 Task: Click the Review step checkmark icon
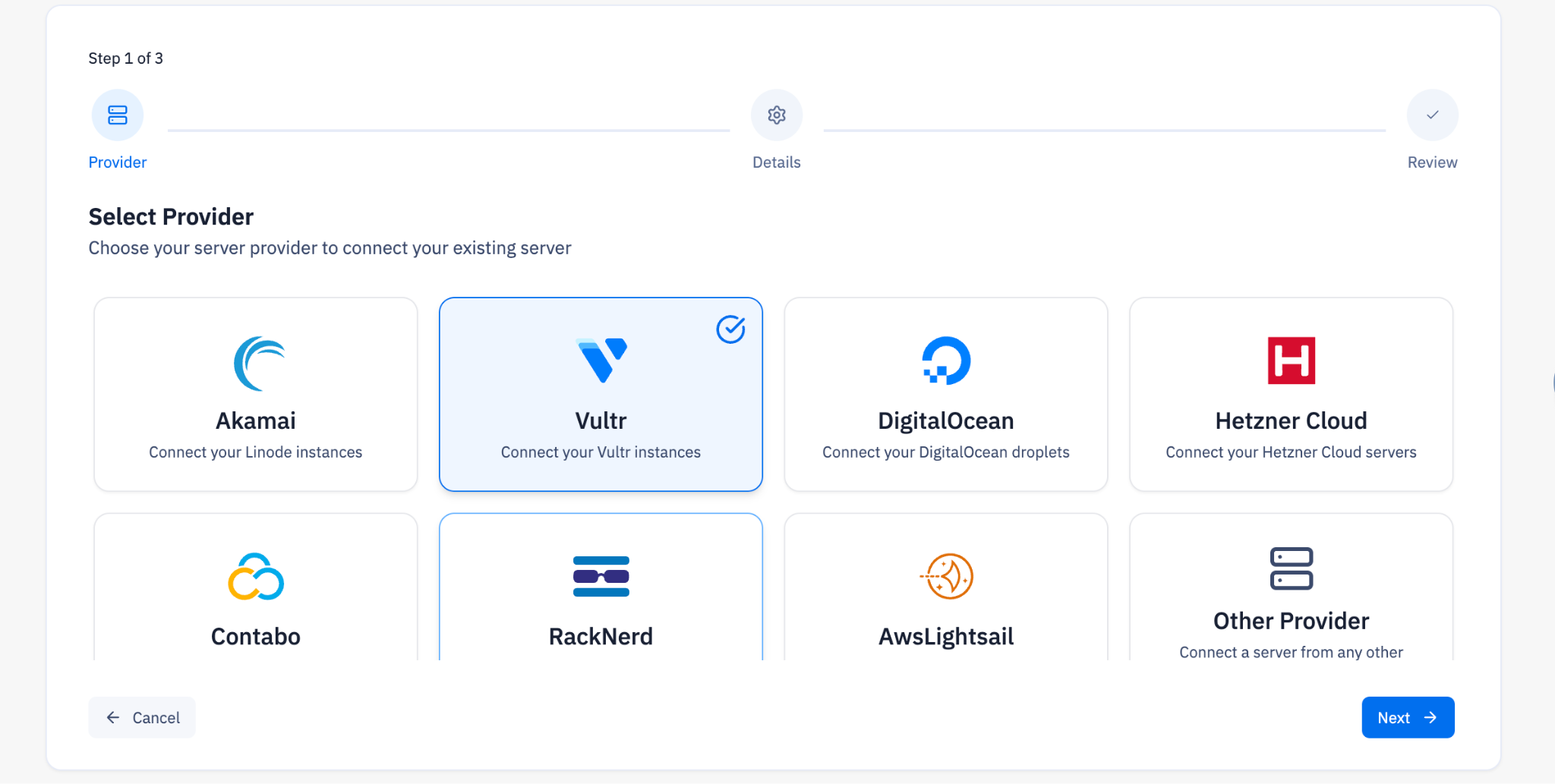click(x=1433, y=115)
